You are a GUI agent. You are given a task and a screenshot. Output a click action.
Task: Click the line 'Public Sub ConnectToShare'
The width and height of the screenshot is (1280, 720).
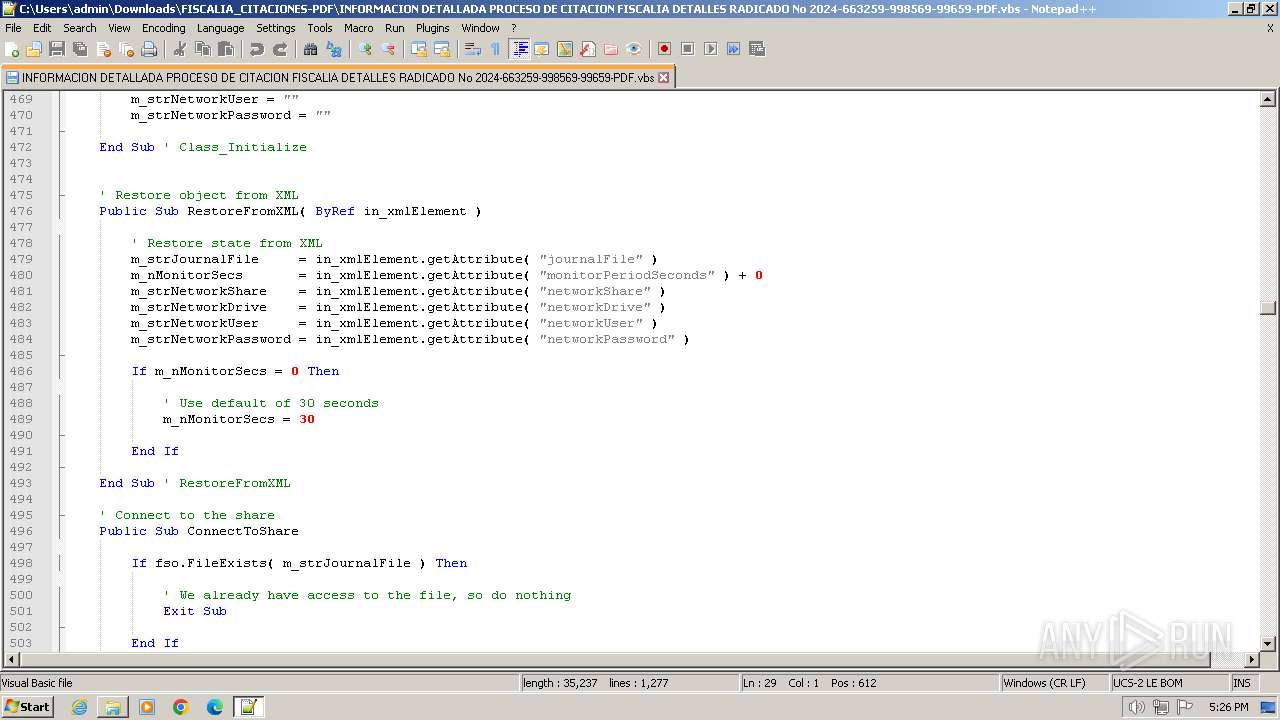[x=199, y=531]
